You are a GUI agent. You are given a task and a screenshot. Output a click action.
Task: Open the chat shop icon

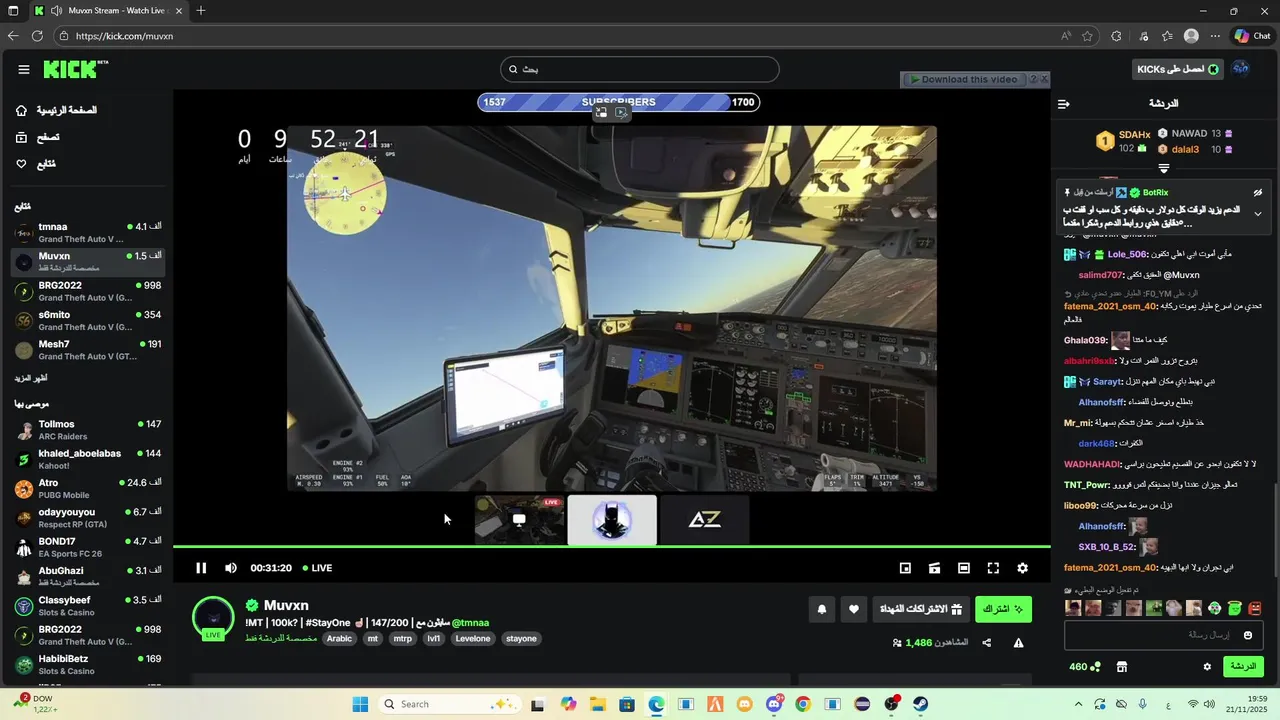(x=1122, y=667)
